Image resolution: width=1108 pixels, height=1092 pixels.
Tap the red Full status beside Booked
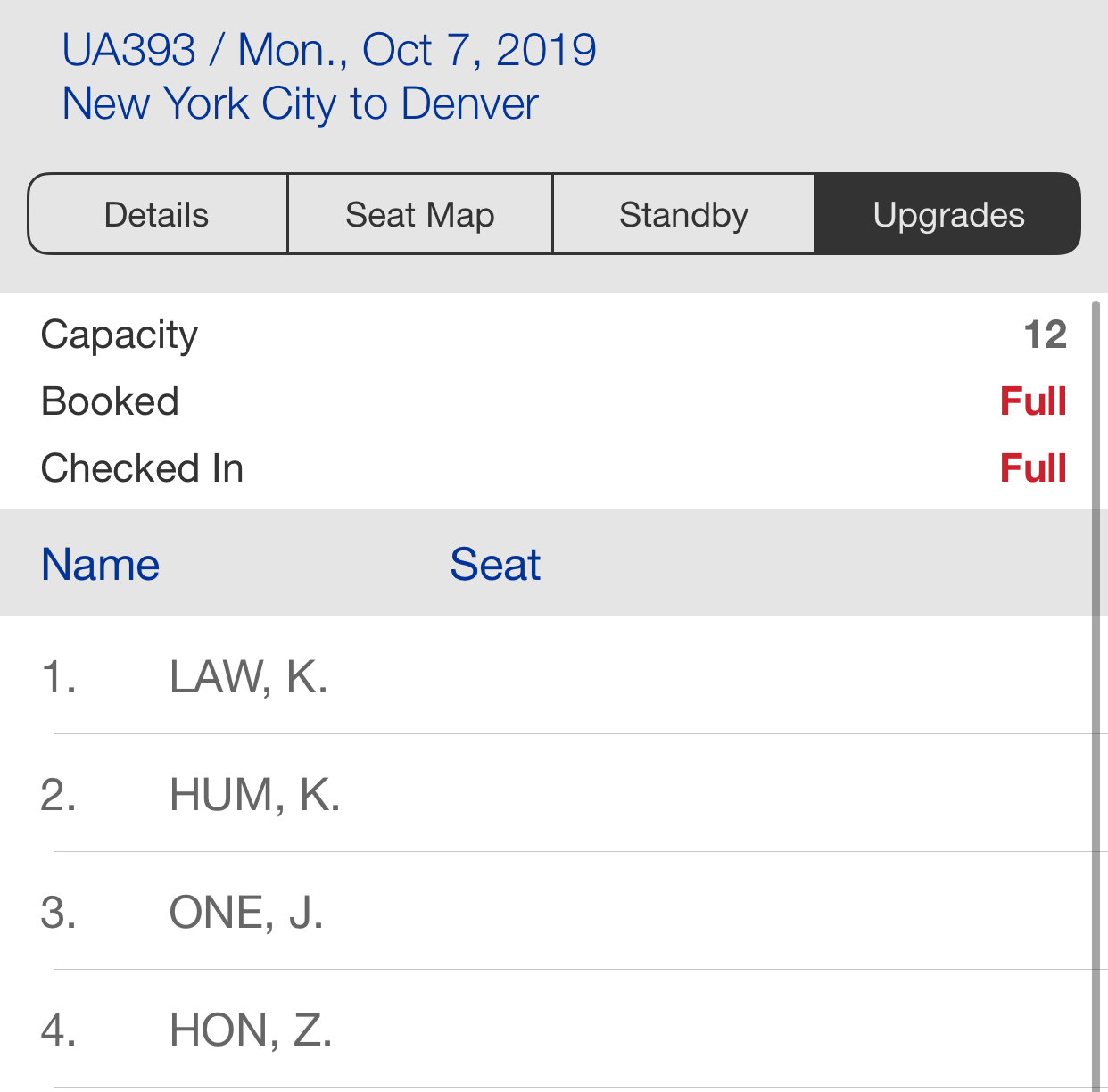coord(1033,401)
